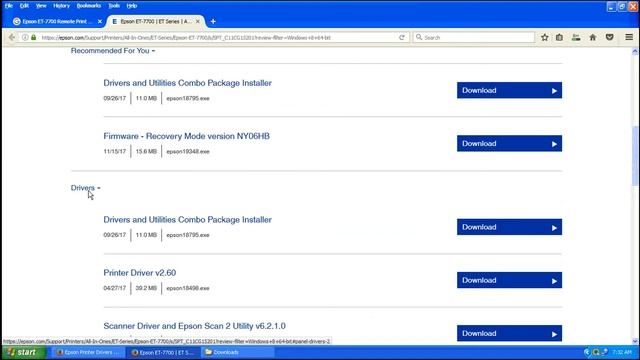The height and width of the screenshot is (360, 640).
Task: Download Scanner Driver and Epson Scan 2 Utility
Action: tap(509, 333)
